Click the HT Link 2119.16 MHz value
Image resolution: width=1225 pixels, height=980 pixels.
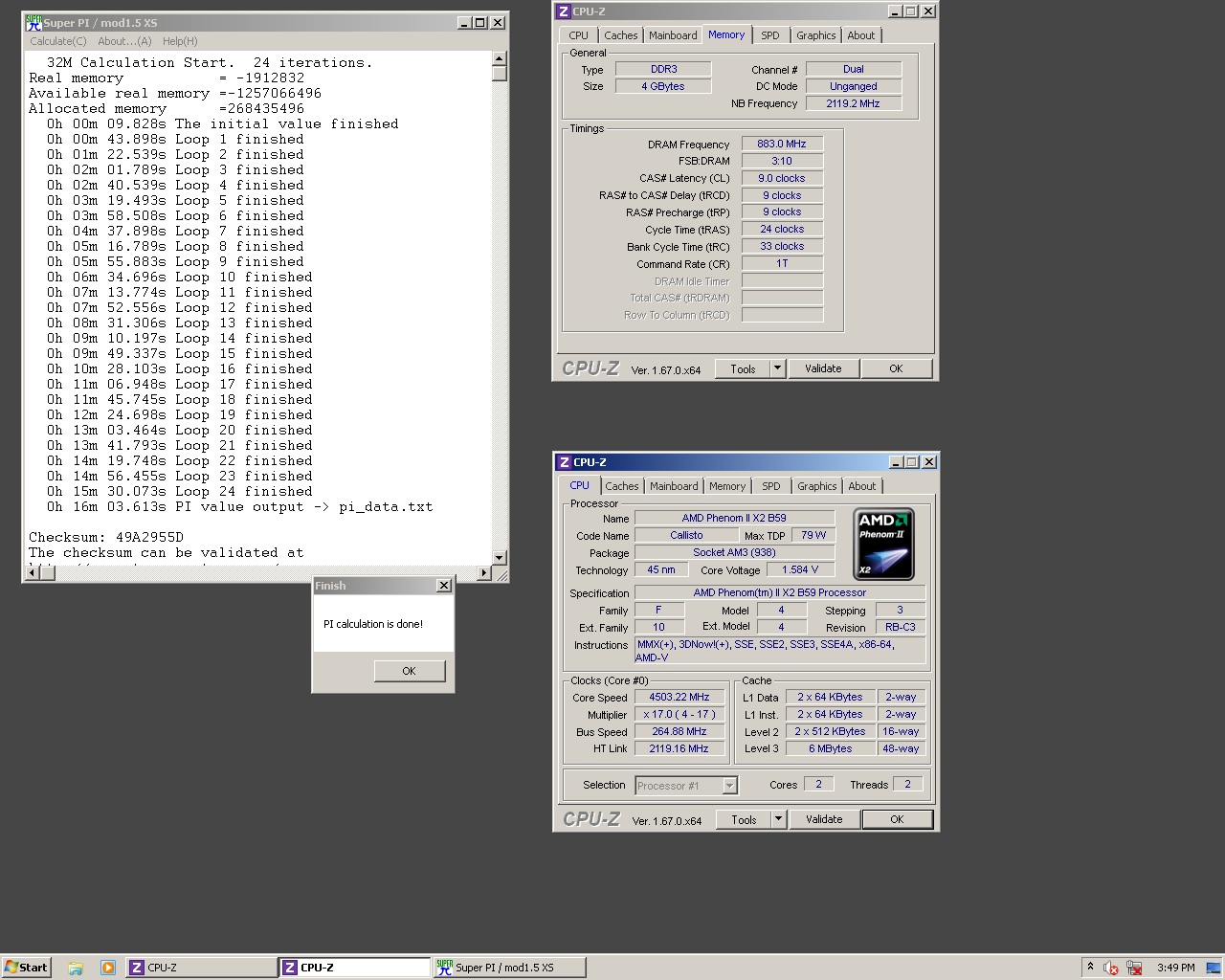[x=679, y=748]
